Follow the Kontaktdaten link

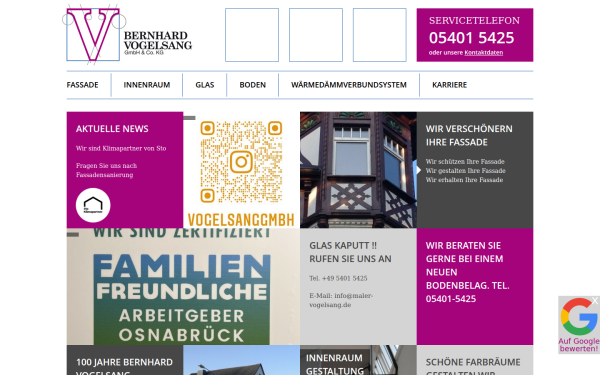(x=484, y=53)
